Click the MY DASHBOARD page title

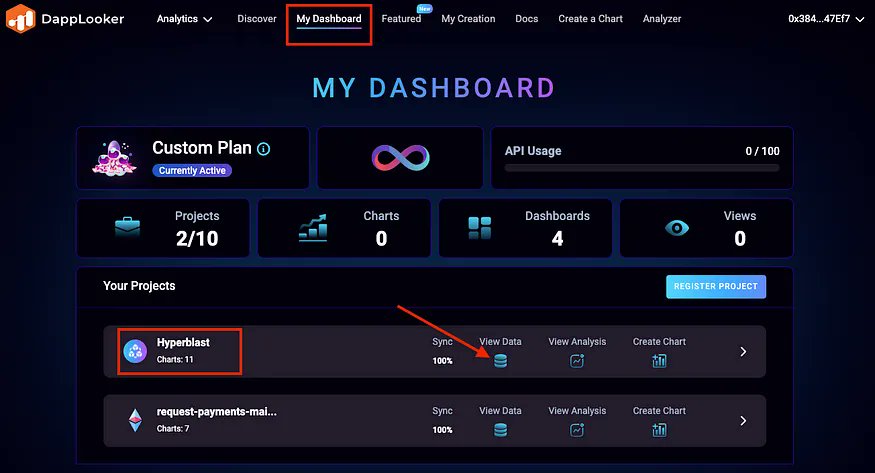pyautogui.click(x=434, y=88)
